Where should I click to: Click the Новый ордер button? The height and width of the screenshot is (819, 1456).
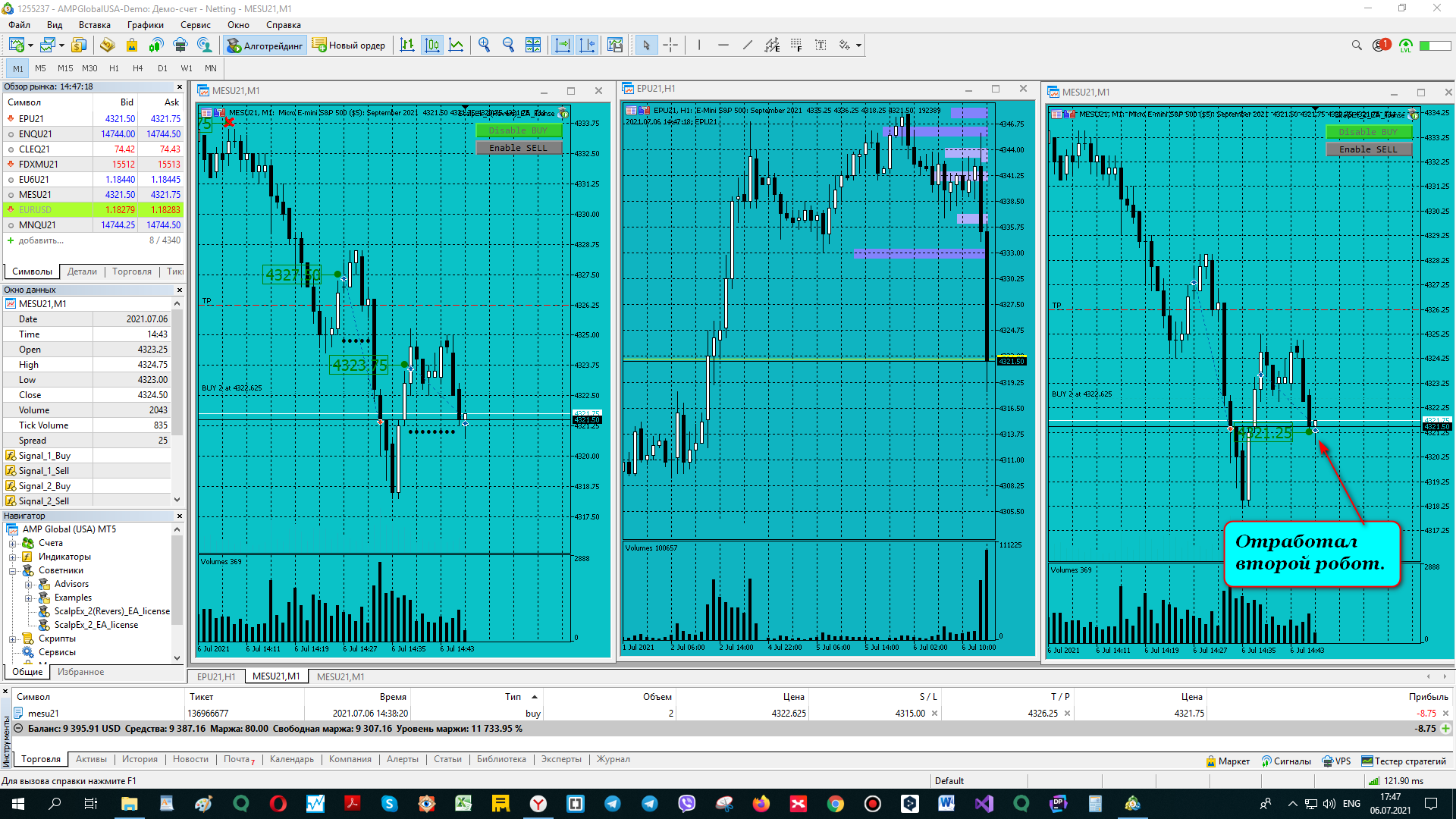tap(349, 45)
